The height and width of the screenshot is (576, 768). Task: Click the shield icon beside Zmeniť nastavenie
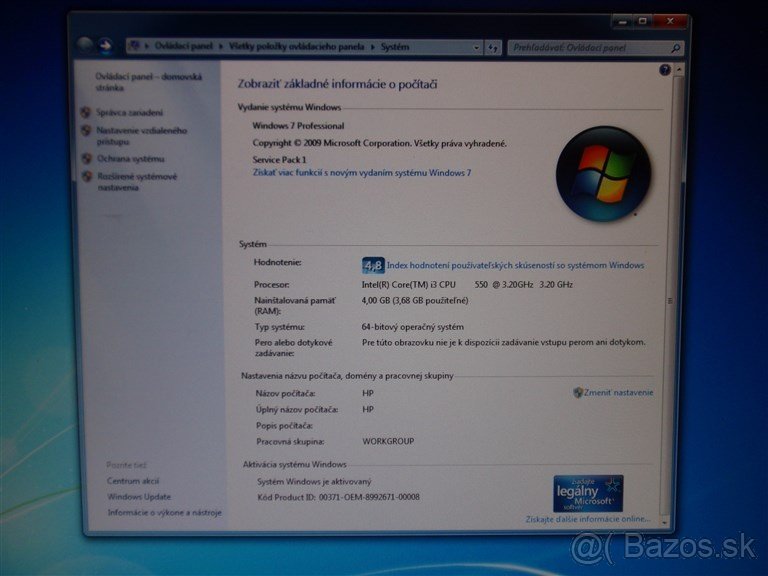pyautogui.click(x=578, y=392)
